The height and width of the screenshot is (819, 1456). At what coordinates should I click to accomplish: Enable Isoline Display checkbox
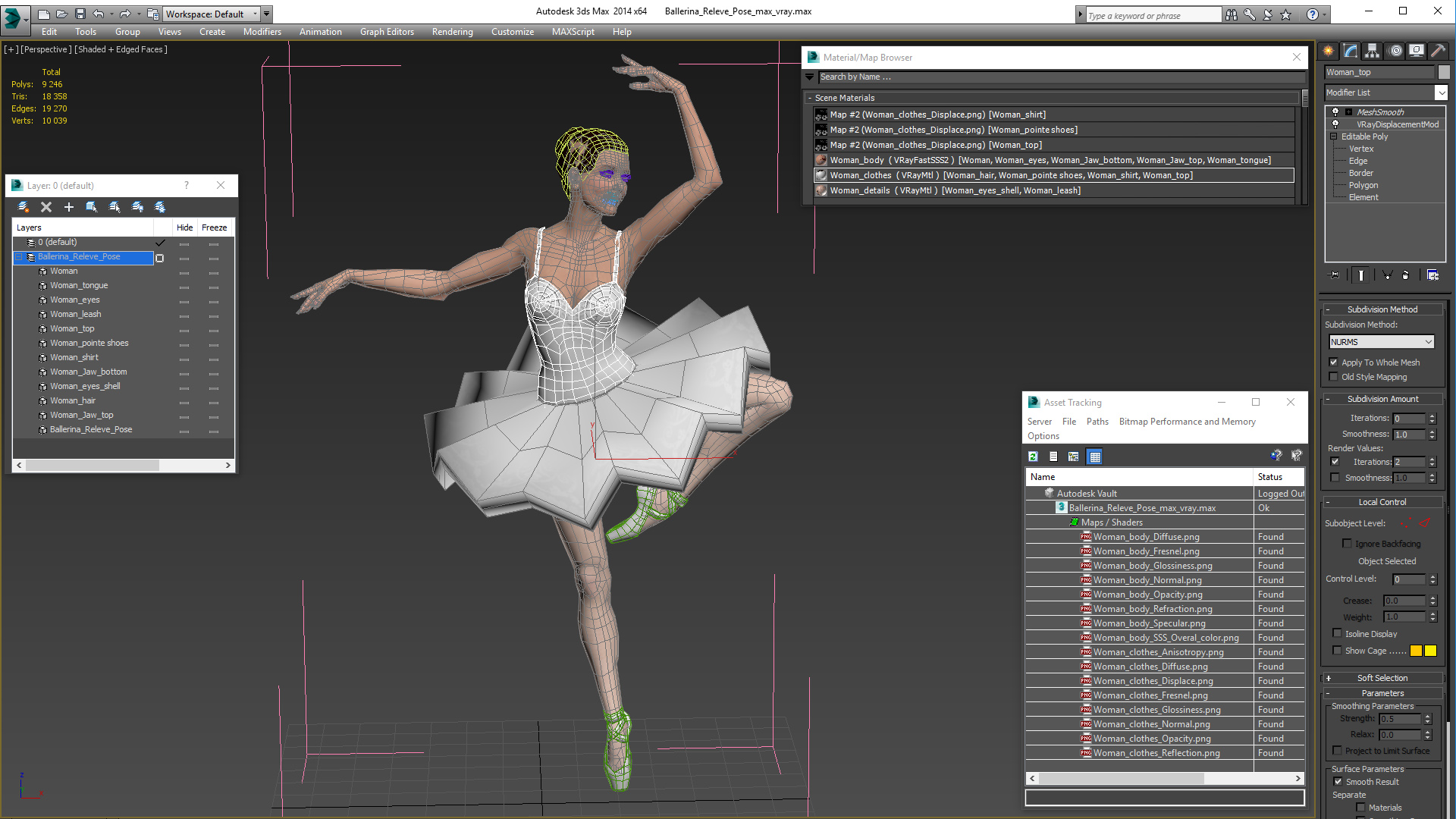point(1338,633)
